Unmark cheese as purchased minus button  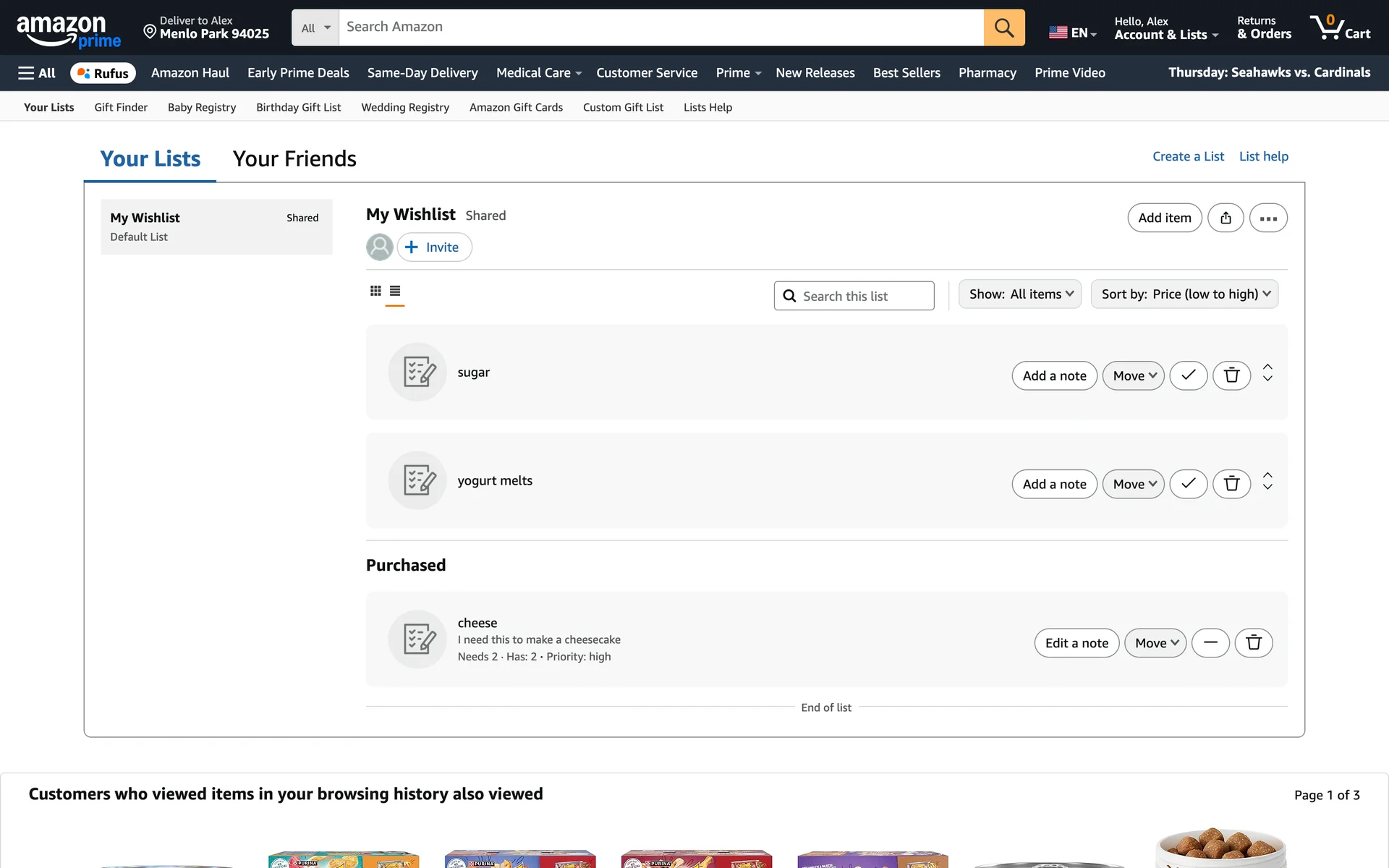pos(1210,643)
